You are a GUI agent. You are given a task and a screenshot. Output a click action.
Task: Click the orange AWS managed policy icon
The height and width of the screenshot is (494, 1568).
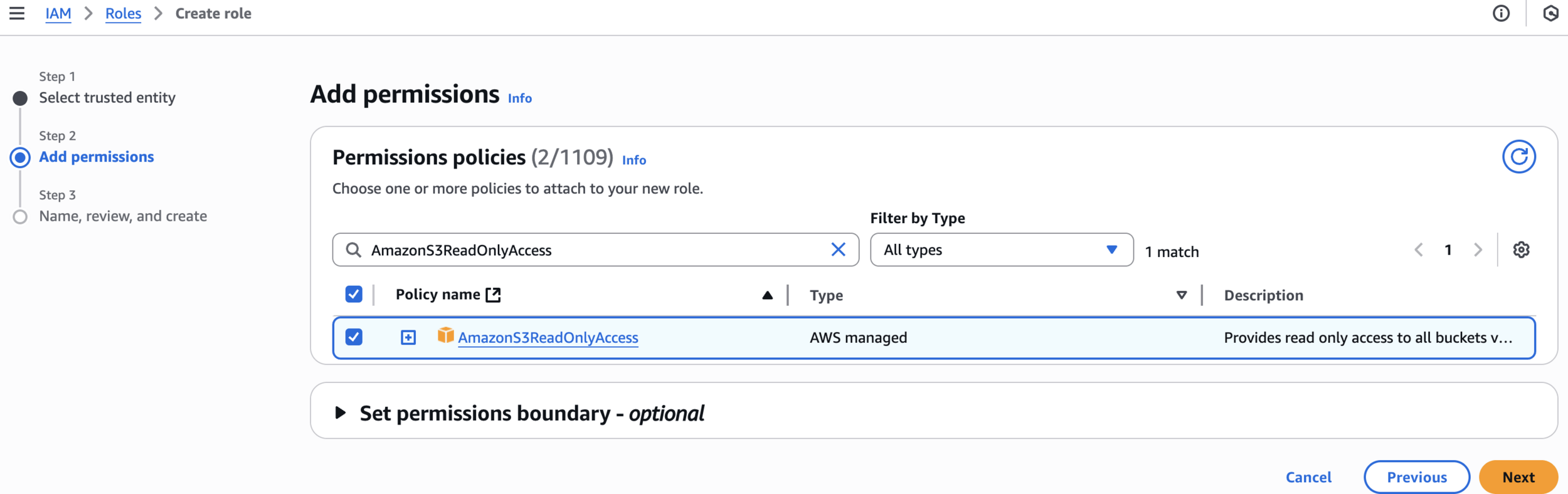coord(445,335)
